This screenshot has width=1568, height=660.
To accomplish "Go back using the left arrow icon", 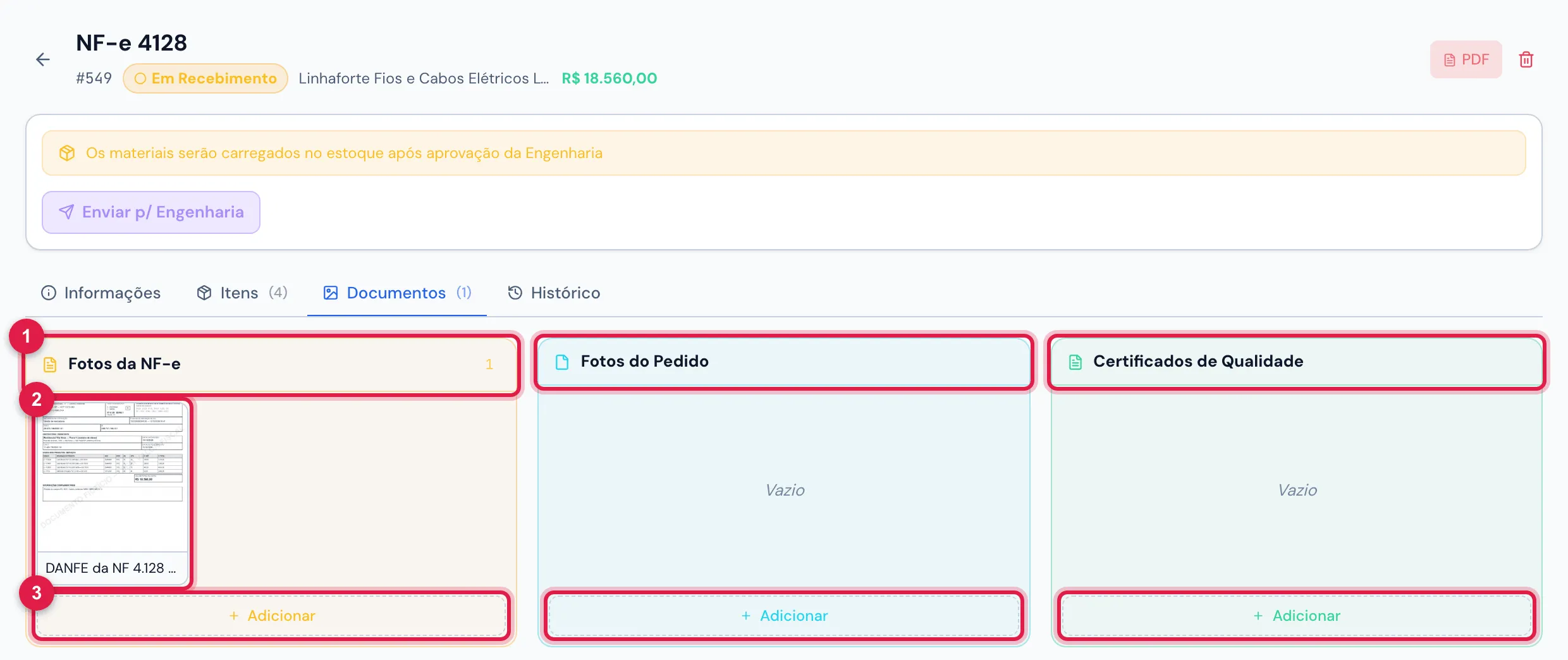I will [x=43, y=59].
